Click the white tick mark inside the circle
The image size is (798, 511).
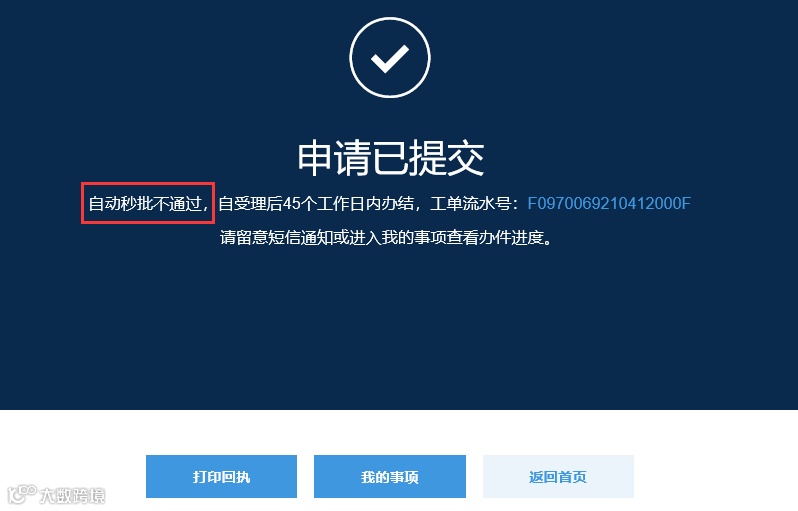(390, 59)
